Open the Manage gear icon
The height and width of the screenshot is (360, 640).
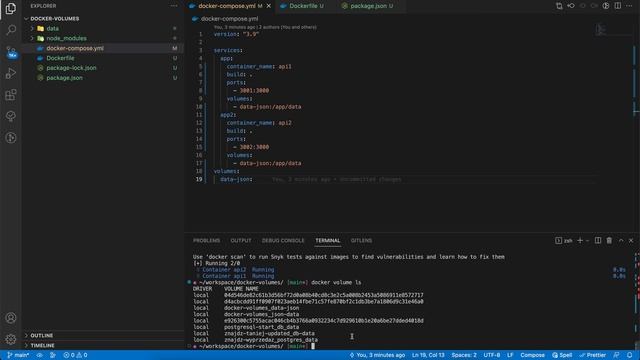[x=11, y=339]
